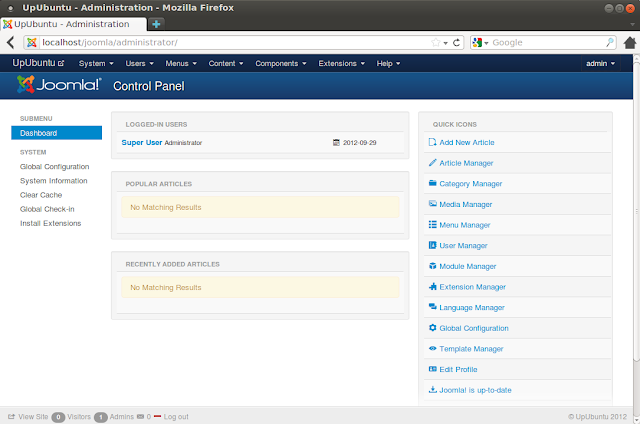The height and width of the screenshot is (424, 640).
Task: Click the red Log out dash icon
Action: click(157, 417)
